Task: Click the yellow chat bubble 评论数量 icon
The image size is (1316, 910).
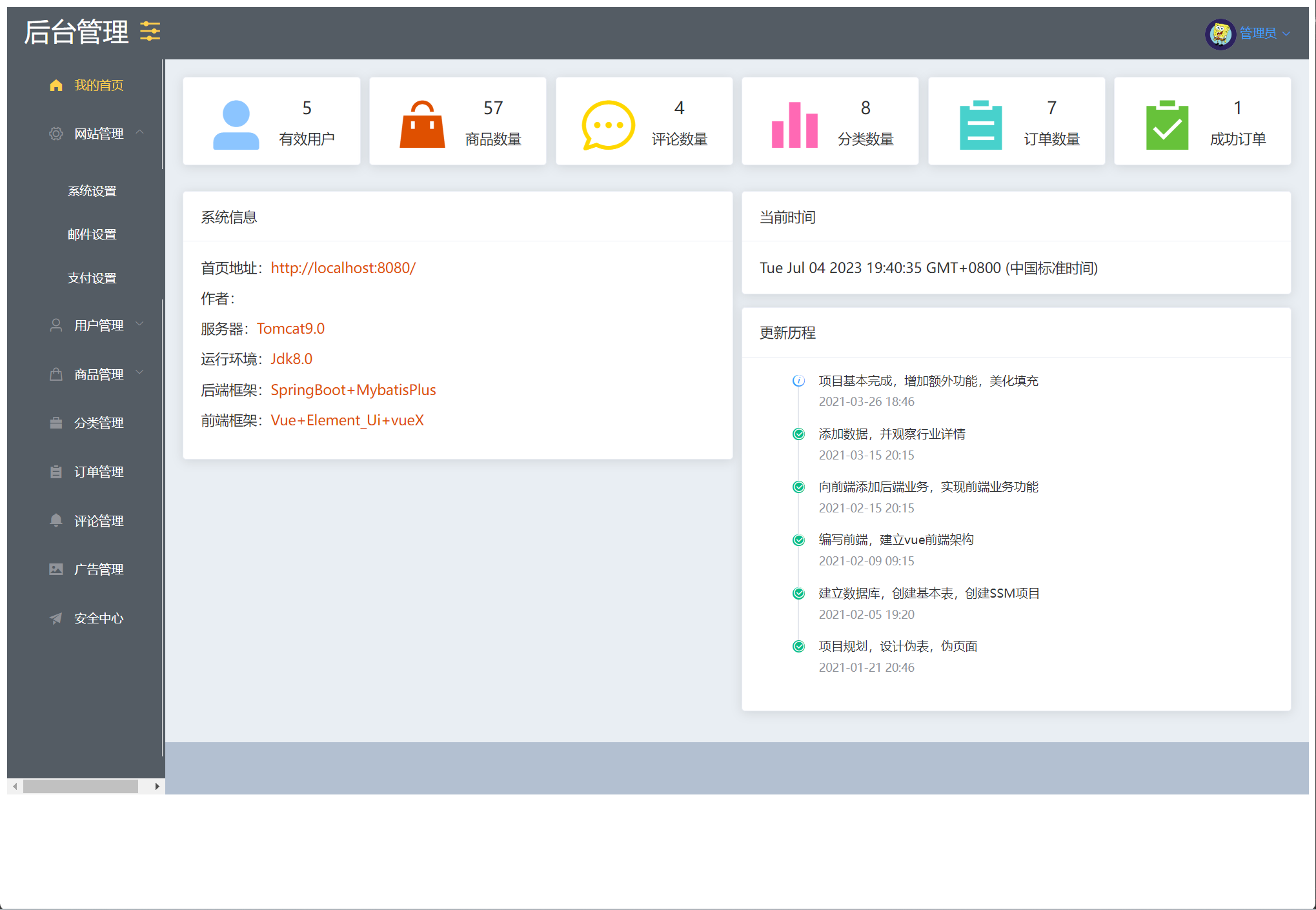Action: tap(608, 124)
